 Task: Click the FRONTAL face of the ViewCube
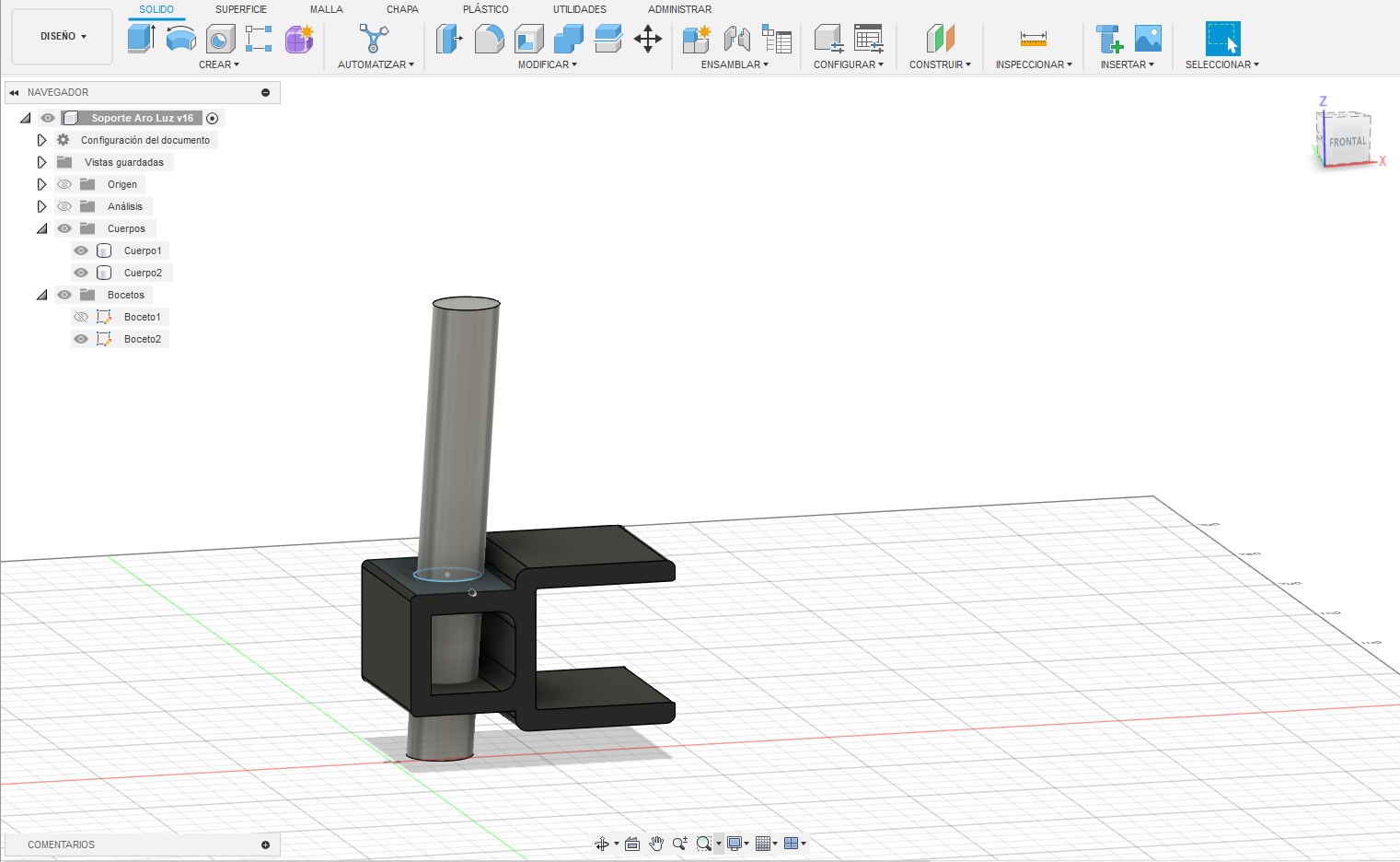[x=1348, y=142]
